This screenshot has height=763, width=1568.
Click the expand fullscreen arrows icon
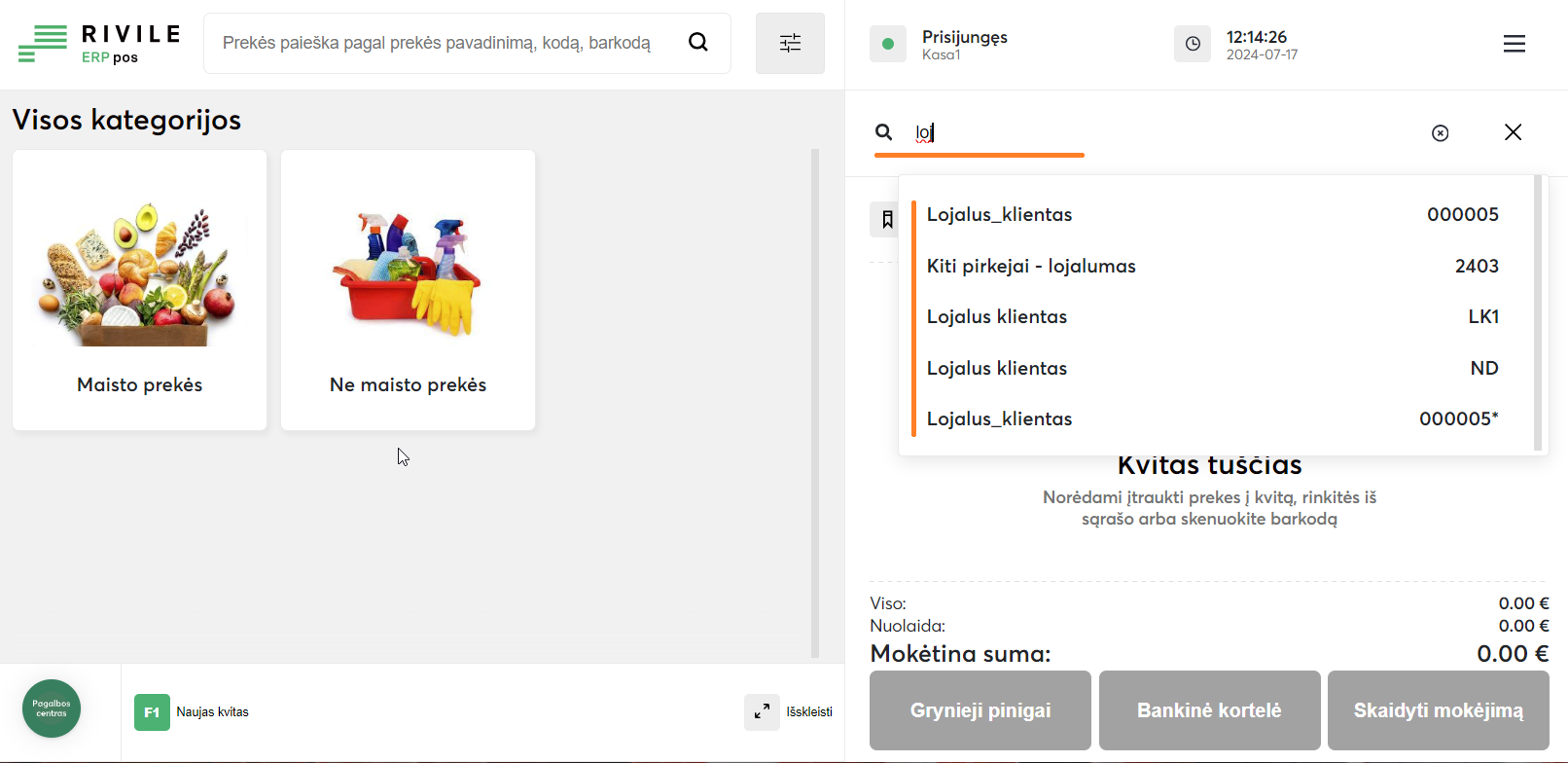[762, 711]
